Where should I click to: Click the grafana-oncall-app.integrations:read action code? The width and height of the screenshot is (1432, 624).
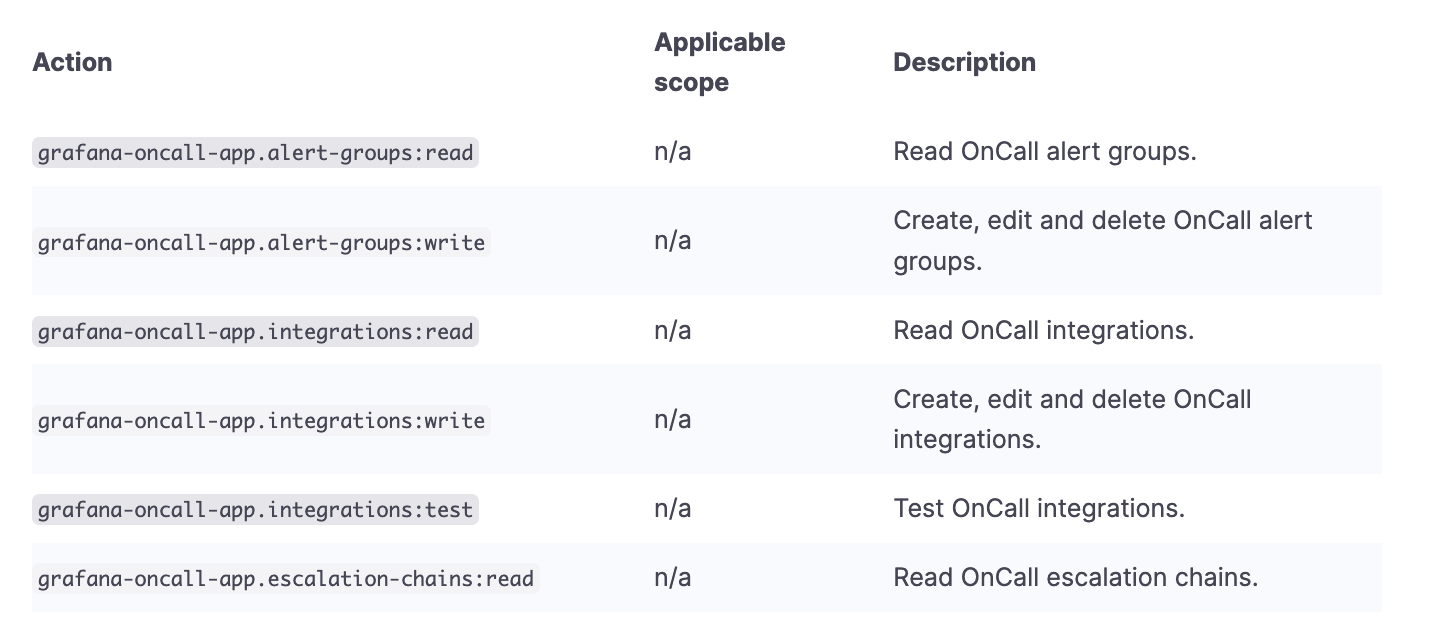tap(255, 331)
